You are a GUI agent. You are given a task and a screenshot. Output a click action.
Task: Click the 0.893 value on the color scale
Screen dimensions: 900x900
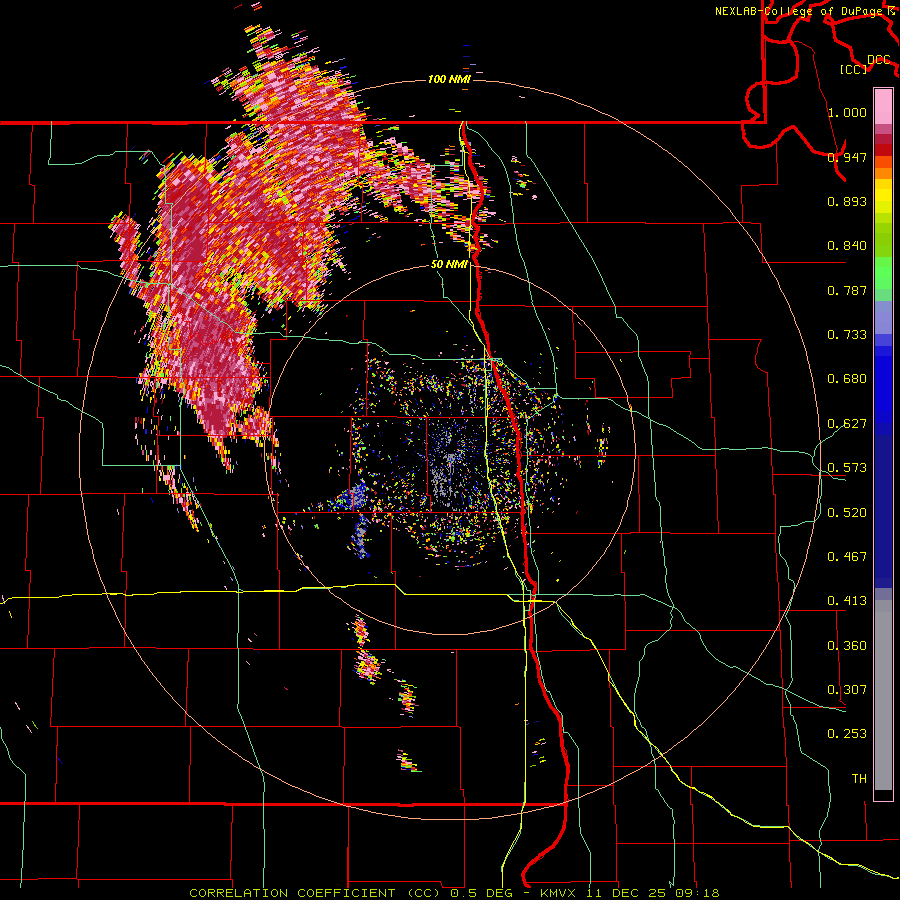click(x=847, y=201)
